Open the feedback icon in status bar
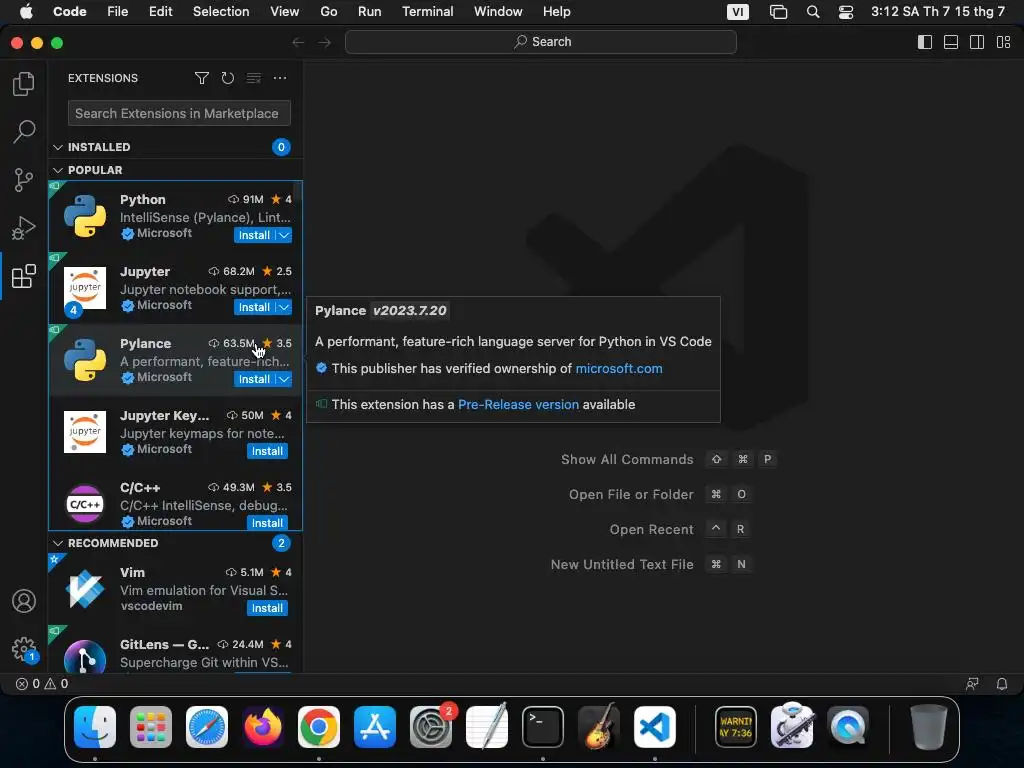This screenshot has height=768, width=1024. [x=972, y=684]
